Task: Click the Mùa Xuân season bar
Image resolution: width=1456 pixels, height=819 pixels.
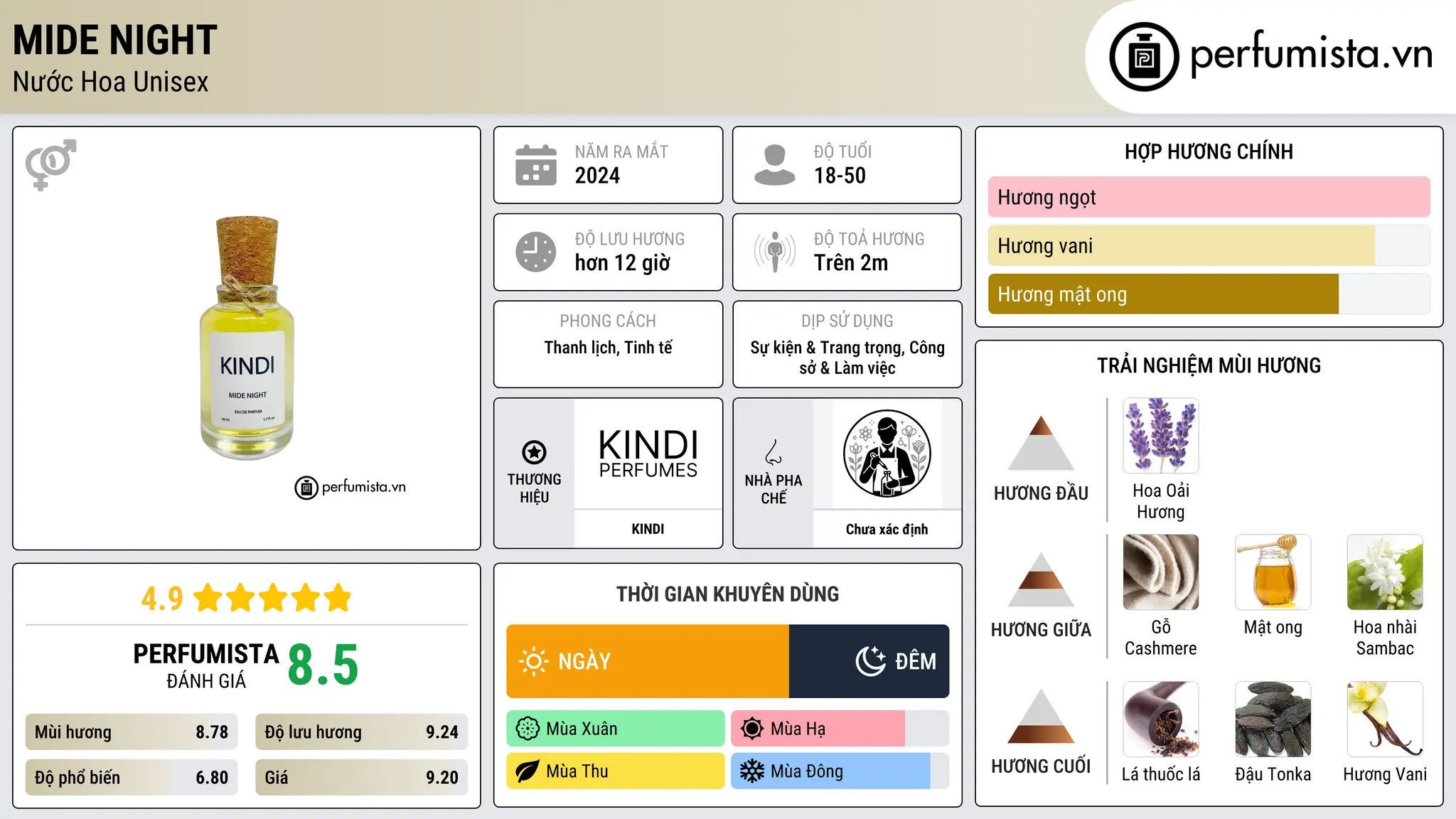Action: [616, 729]
